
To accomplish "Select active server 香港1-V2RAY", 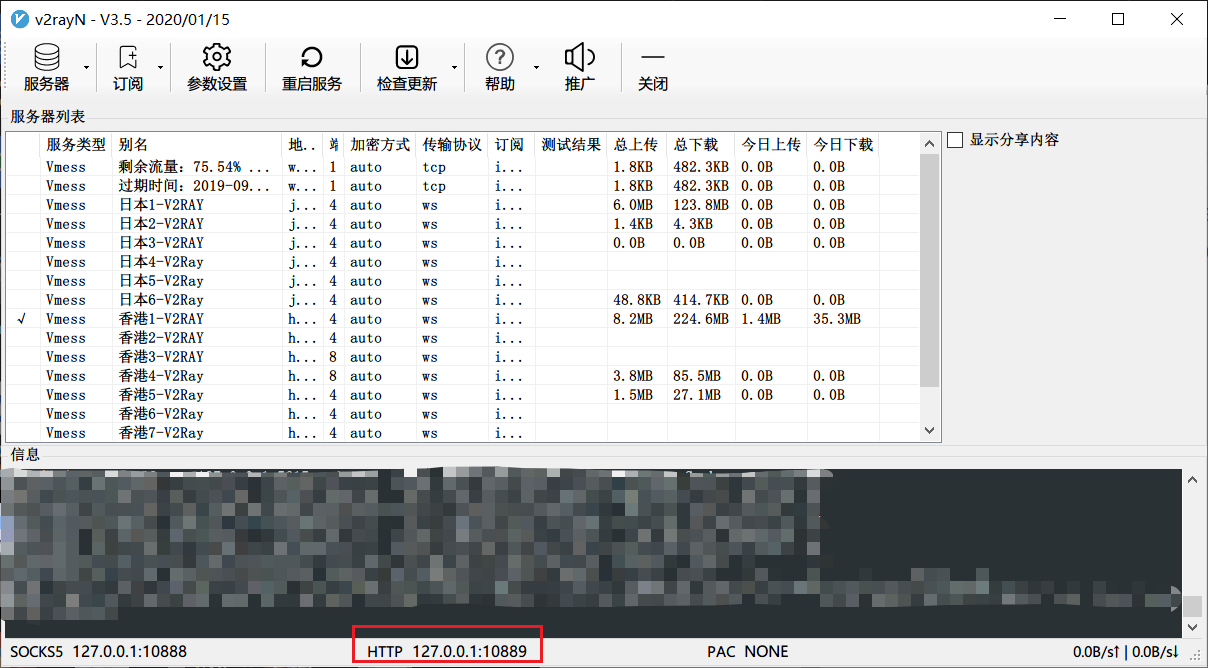I will click(x=463, y=319).
